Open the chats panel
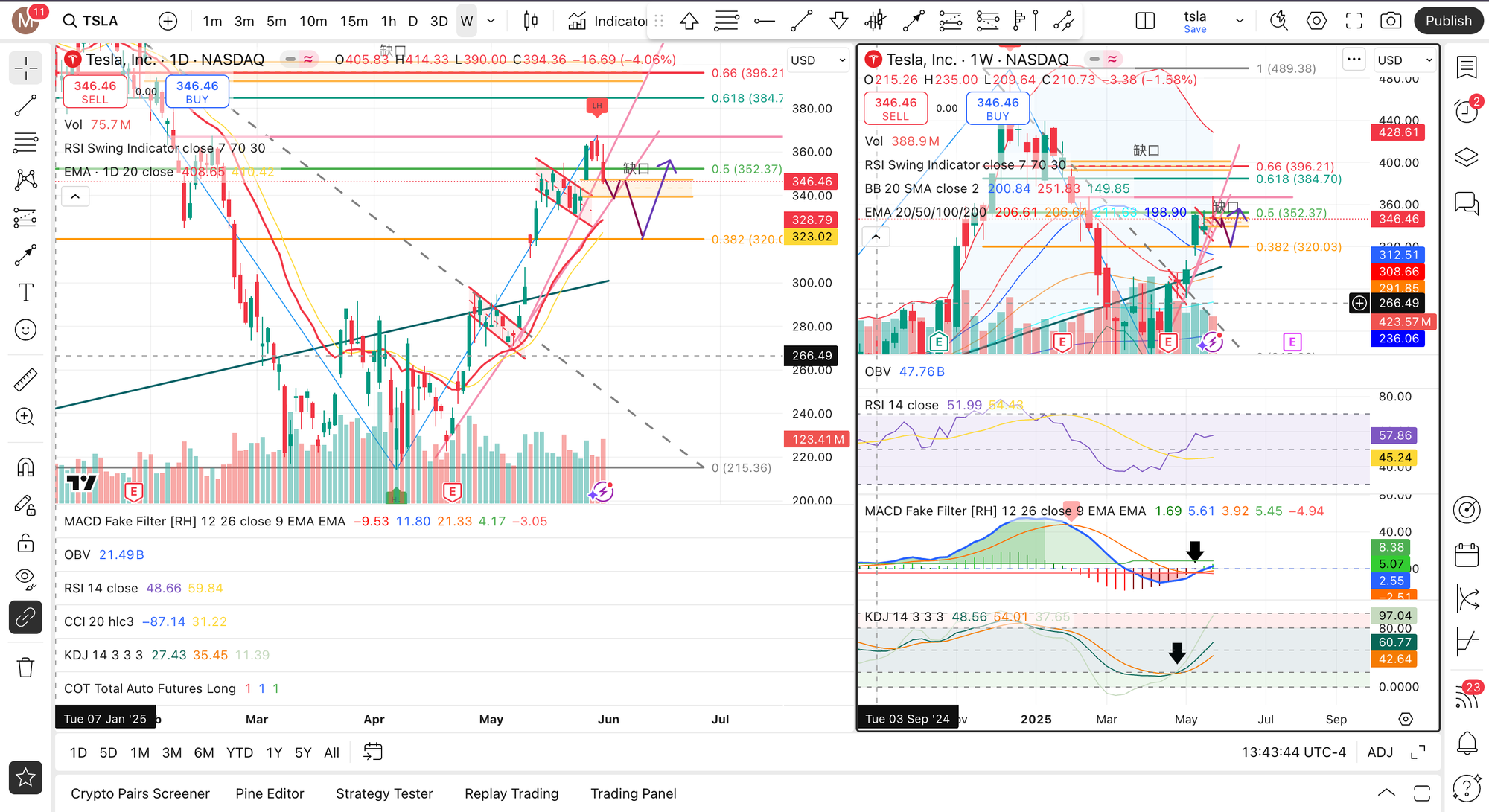This screenshot has width=1489, height=812. 1467,202
